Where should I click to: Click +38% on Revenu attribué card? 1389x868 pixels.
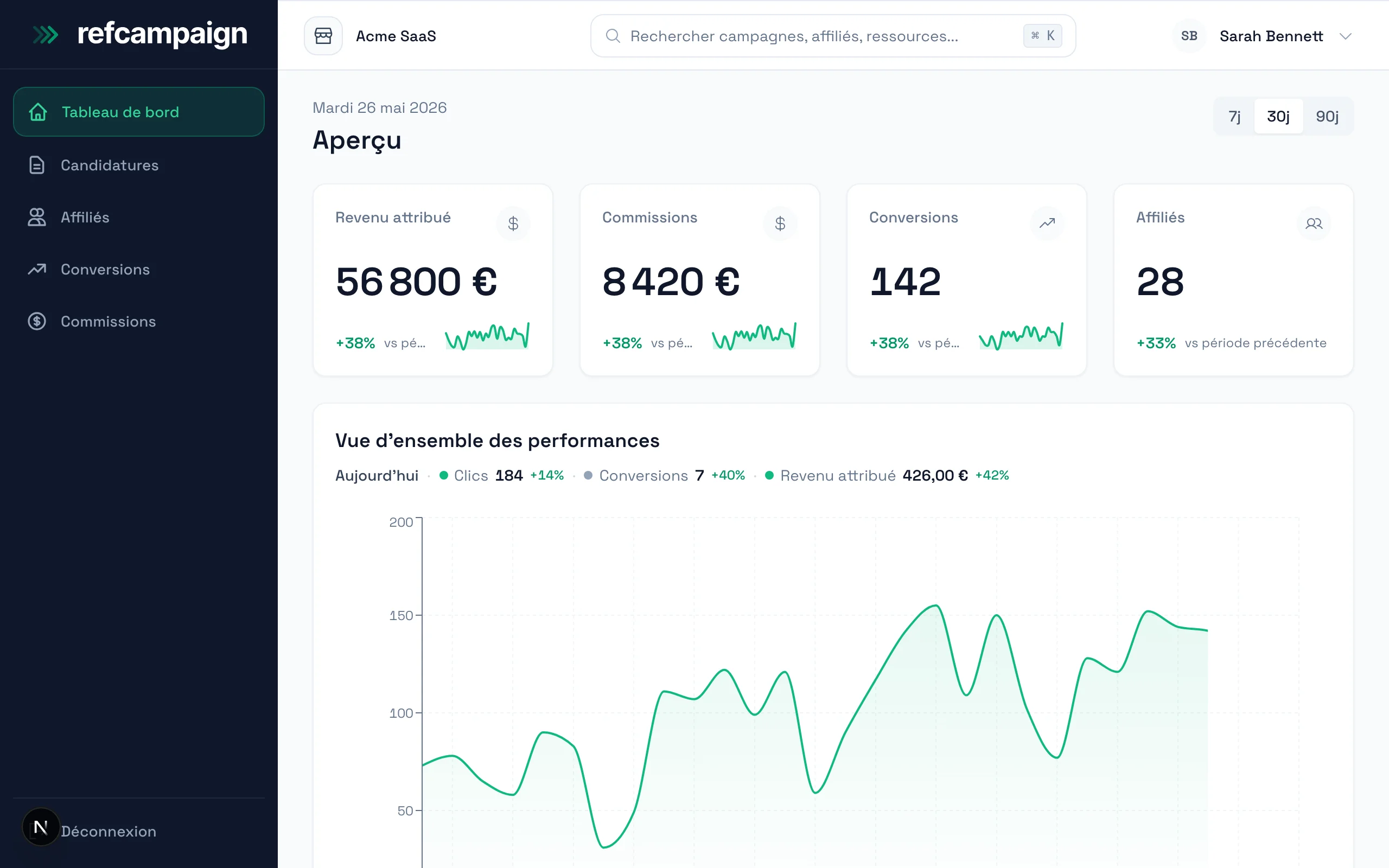(355, 343)
